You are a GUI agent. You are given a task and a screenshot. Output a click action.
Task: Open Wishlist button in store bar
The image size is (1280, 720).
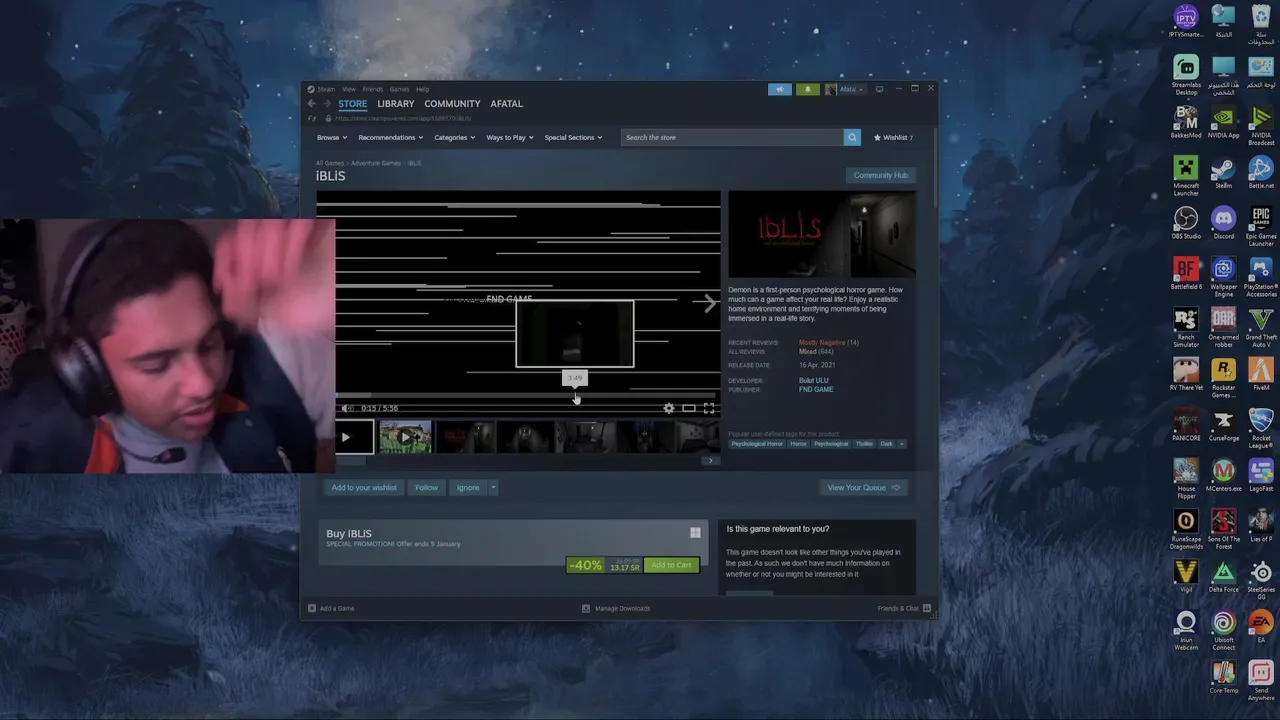(x=893, y=137)
